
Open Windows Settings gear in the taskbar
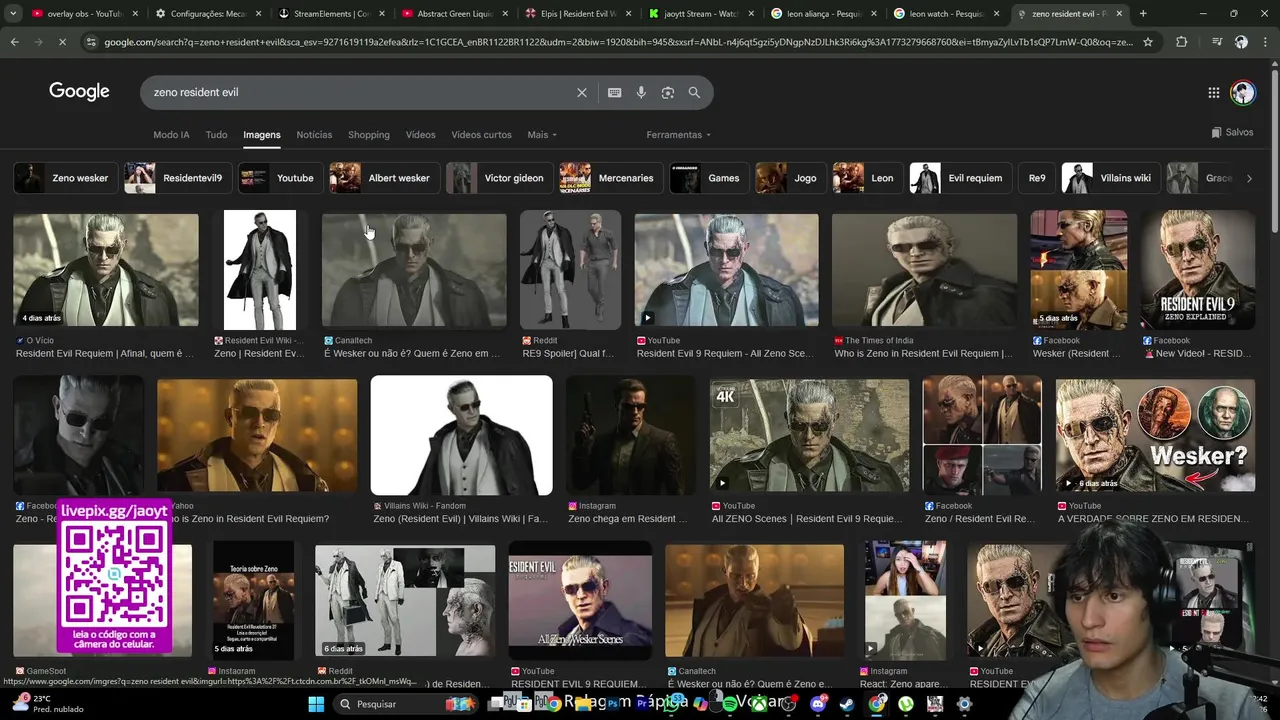[964, 704]
